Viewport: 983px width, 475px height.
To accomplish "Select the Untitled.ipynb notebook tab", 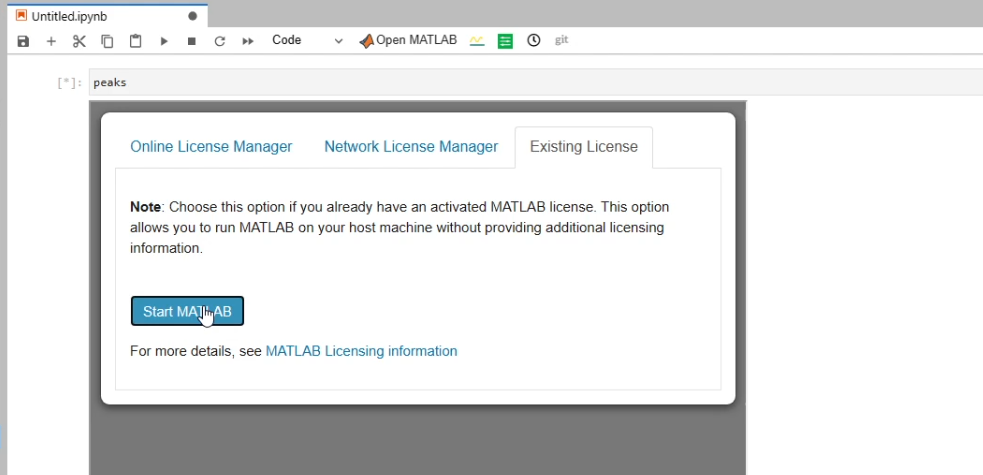I will tap(107, 16).
